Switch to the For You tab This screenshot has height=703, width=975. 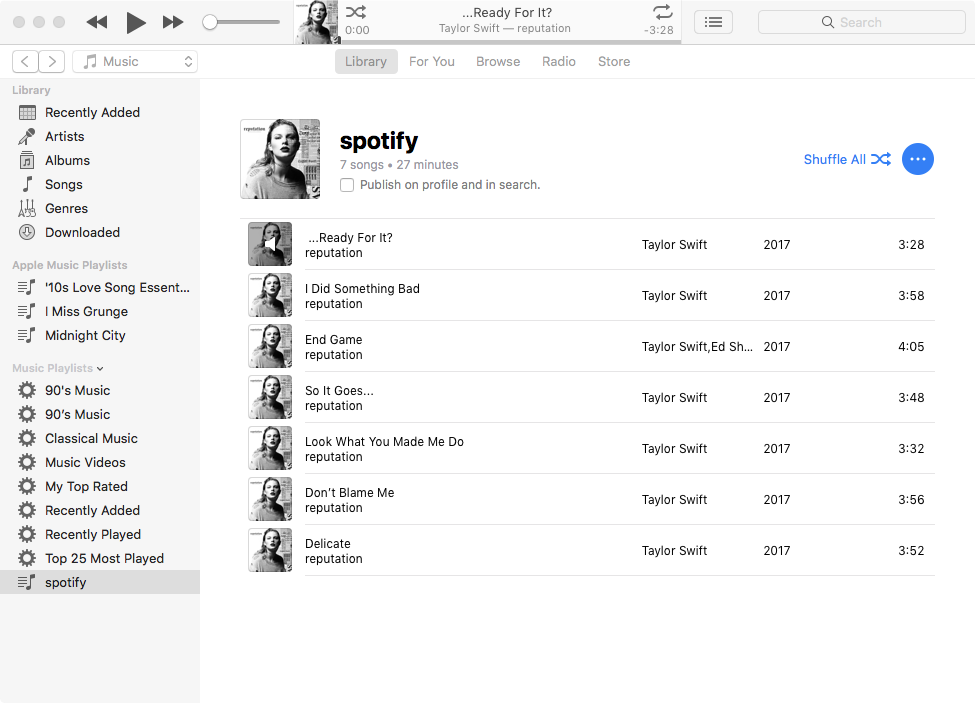pos(432,61)
